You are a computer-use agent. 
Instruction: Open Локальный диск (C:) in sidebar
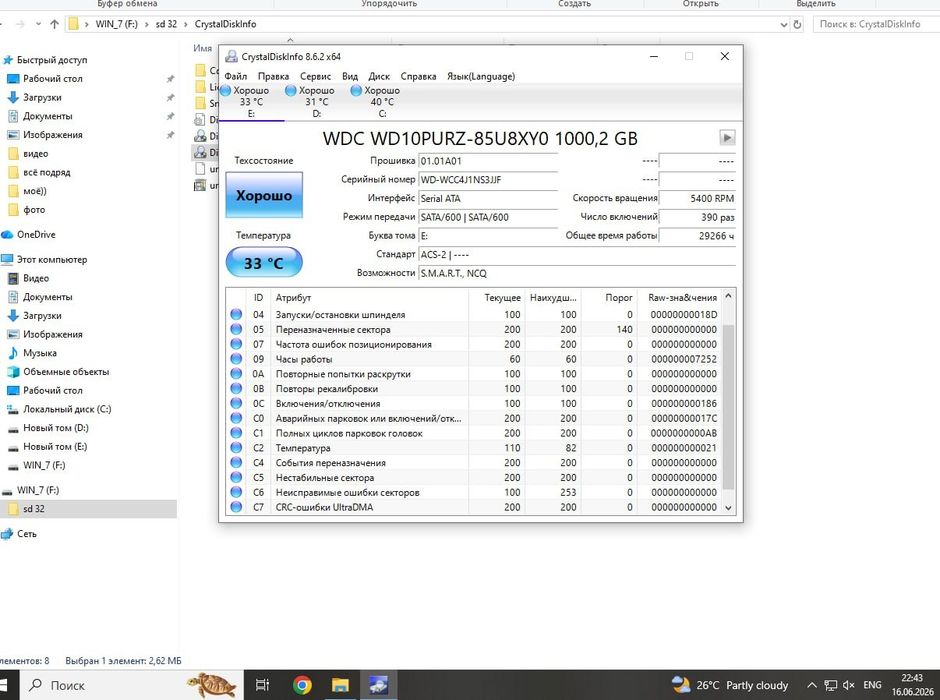pyautogui.click(x=67, y=409)
